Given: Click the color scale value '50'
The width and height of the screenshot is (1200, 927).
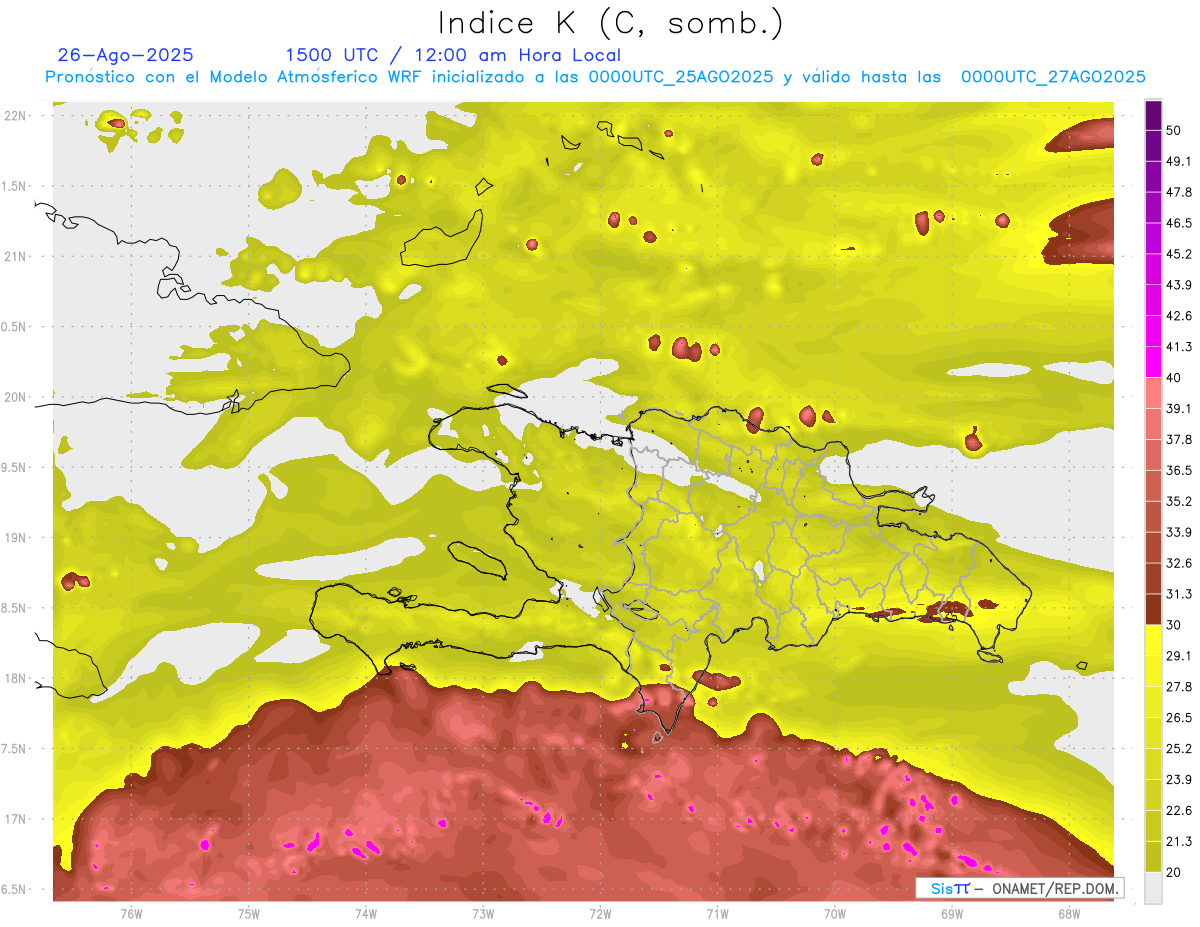Looking at the screenshot, I should (1175, 130).
